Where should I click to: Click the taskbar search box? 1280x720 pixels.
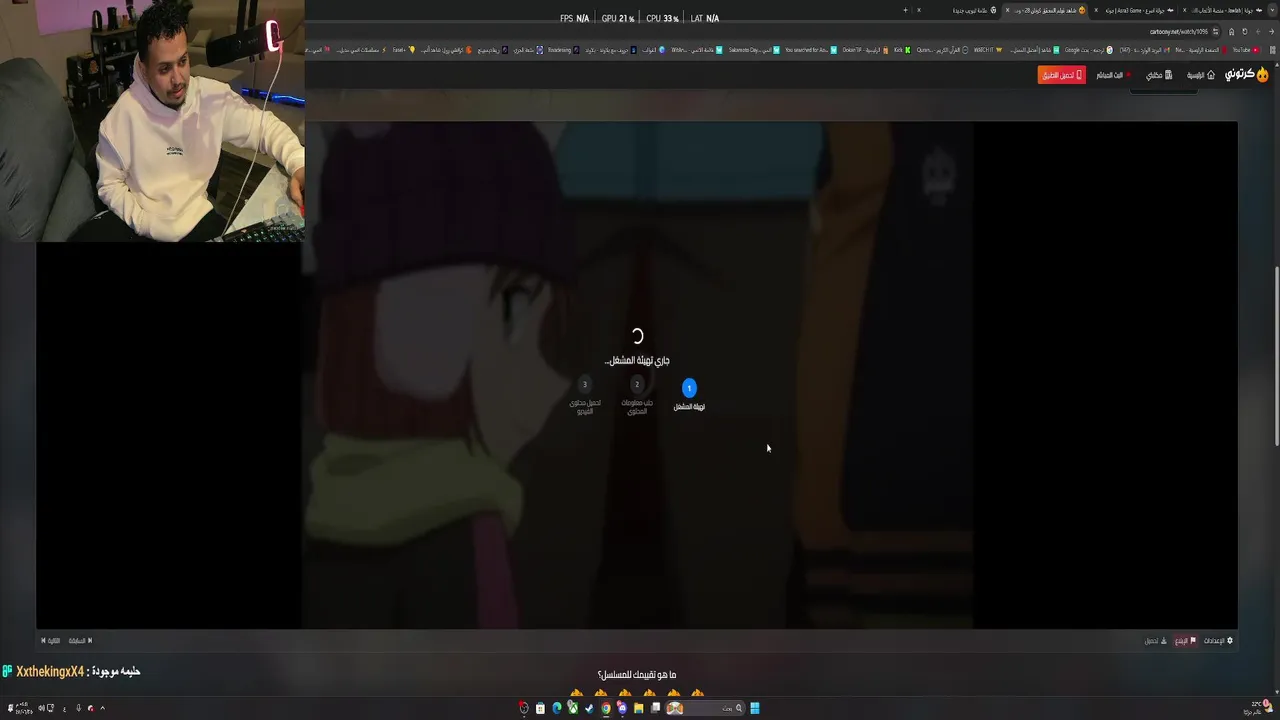(706, 708)
